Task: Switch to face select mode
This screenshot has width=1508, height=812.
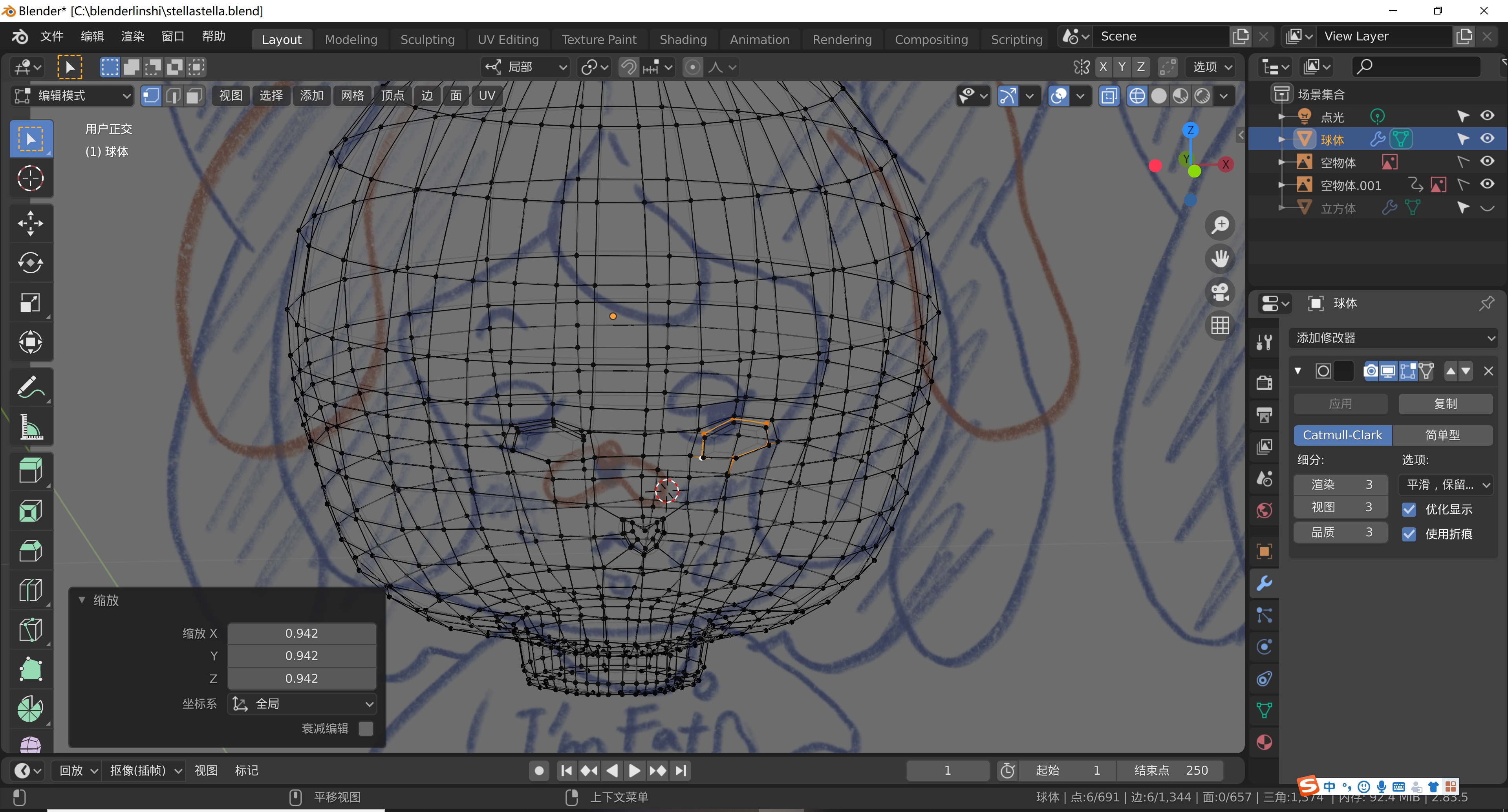Action: 194,95
